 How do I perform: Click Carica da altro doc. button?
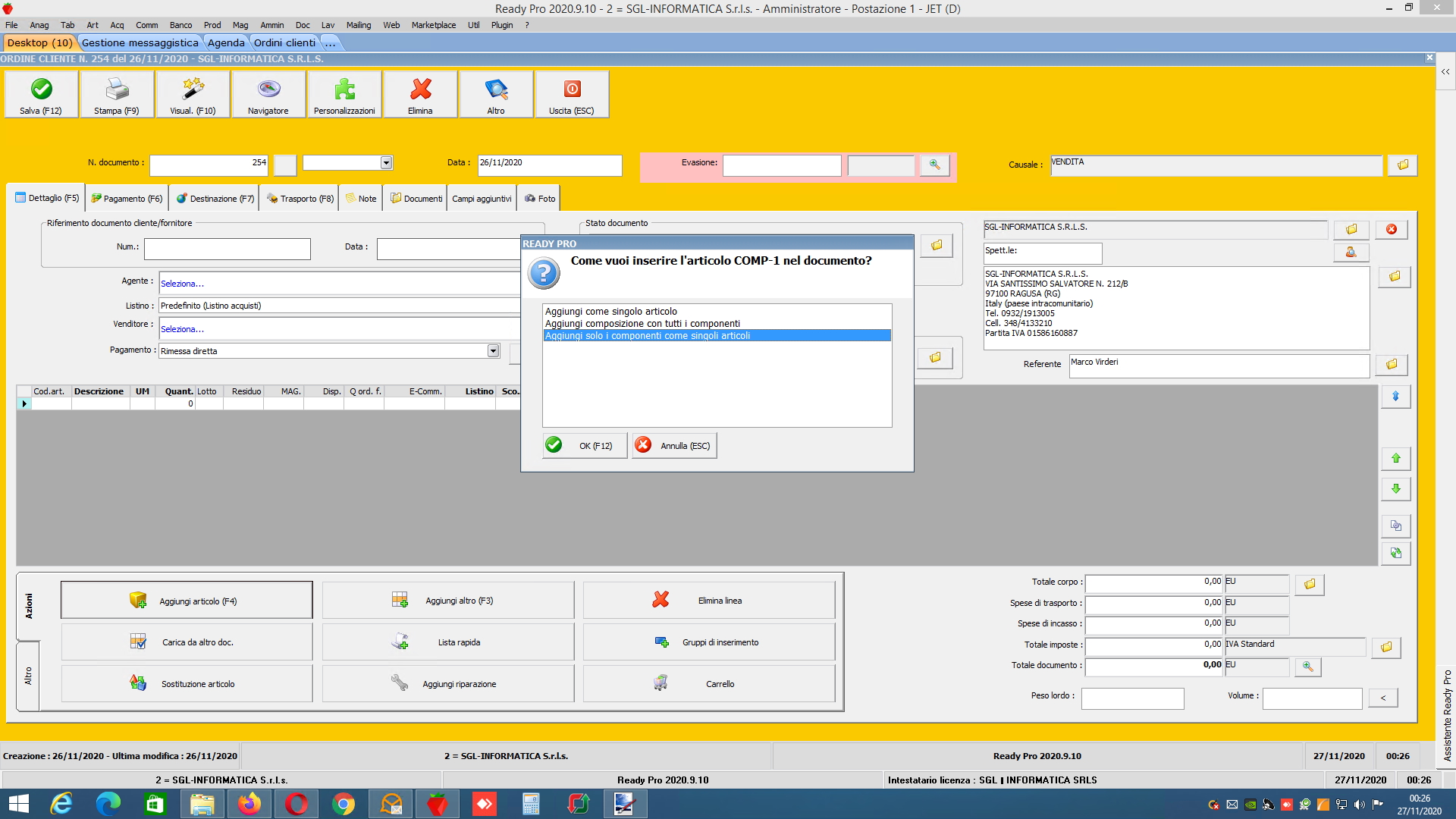click(x=187, y=642)
